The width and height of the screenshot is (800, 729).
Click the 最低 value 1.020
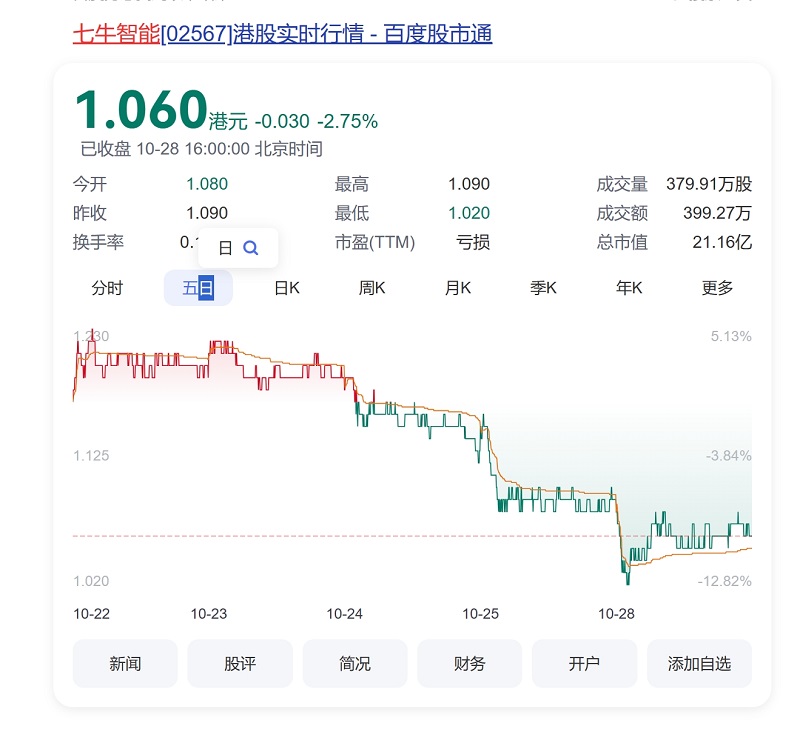469,213
